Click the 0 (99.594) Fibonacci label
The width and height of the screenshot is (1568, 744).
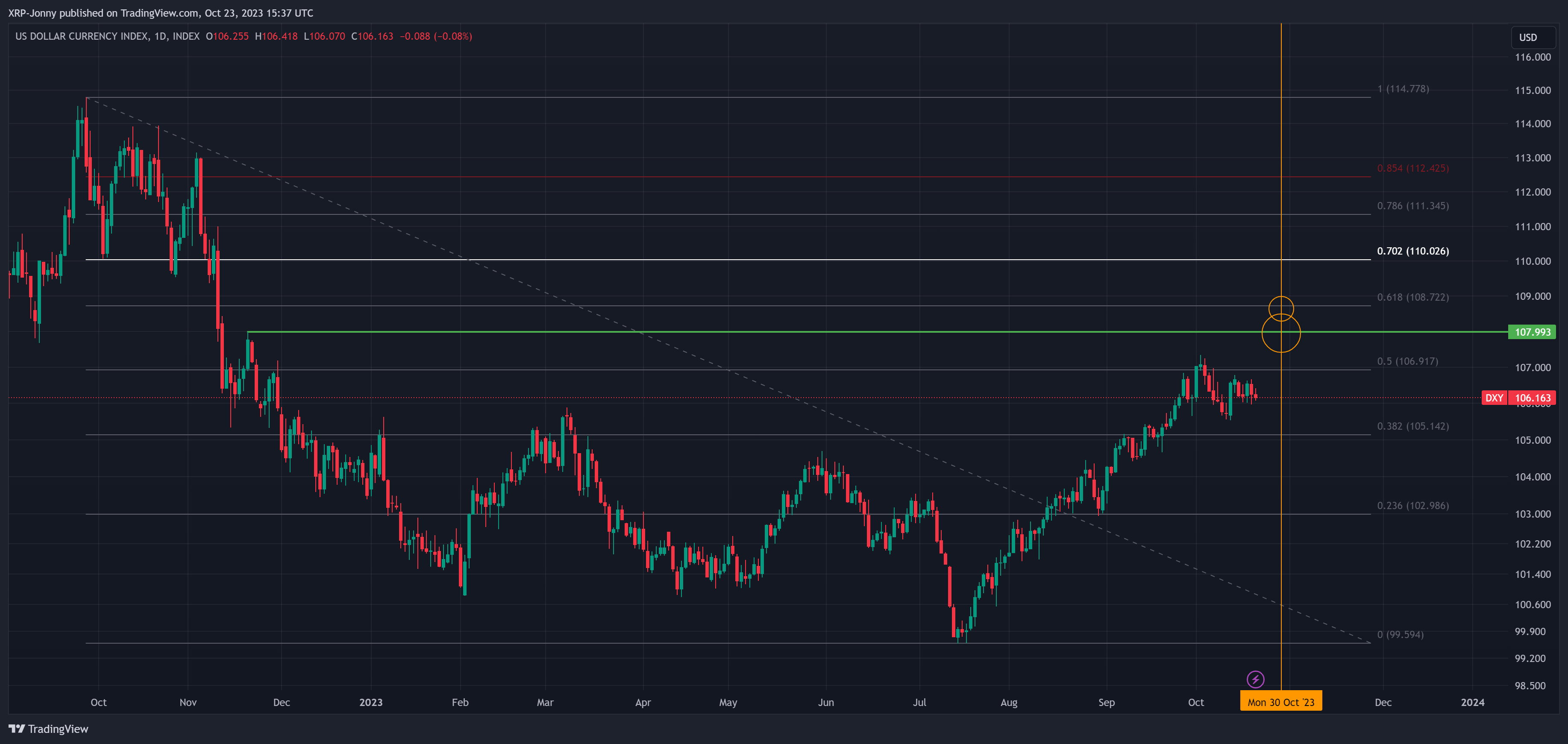click(1400, 635)
